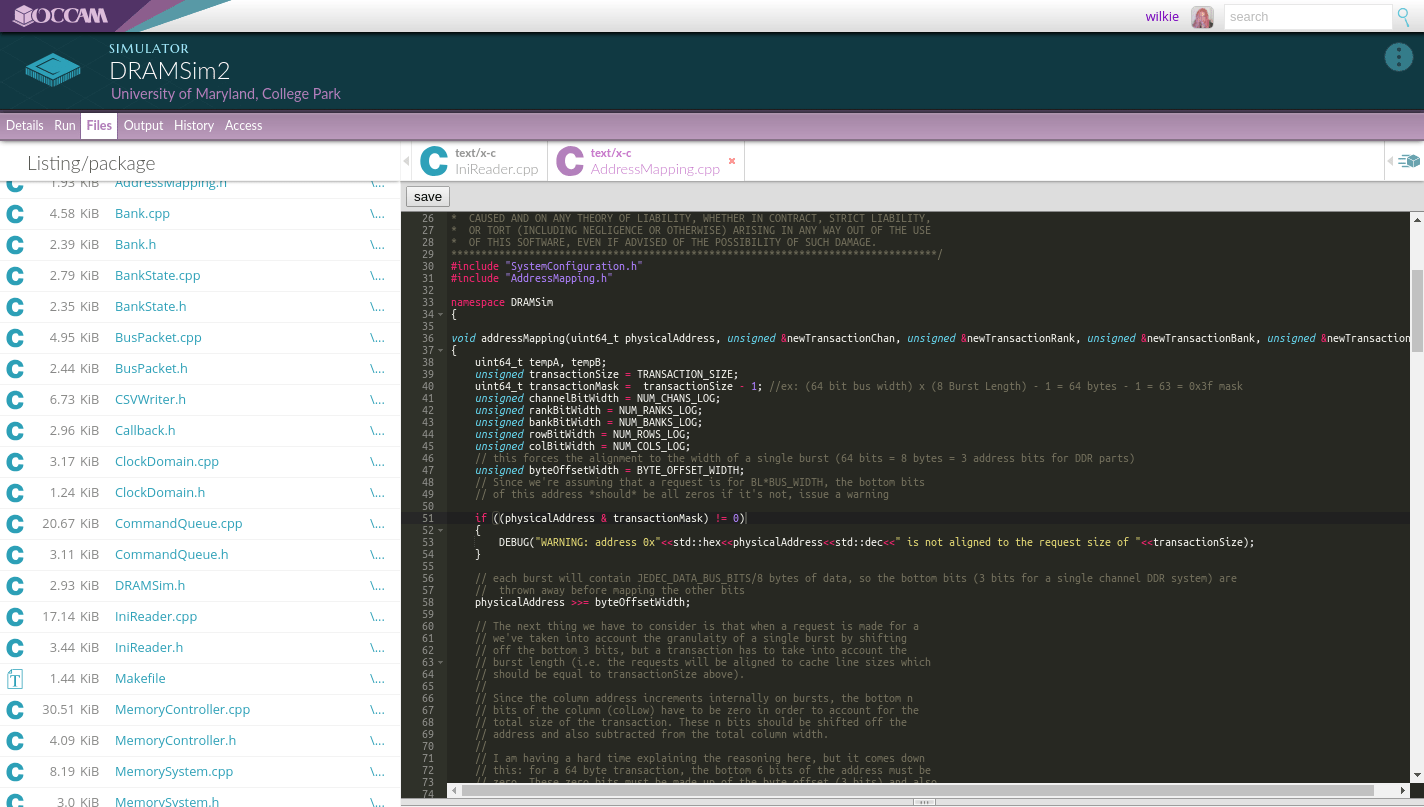Open ClockDomain.h from the listing

click(160, 492)
